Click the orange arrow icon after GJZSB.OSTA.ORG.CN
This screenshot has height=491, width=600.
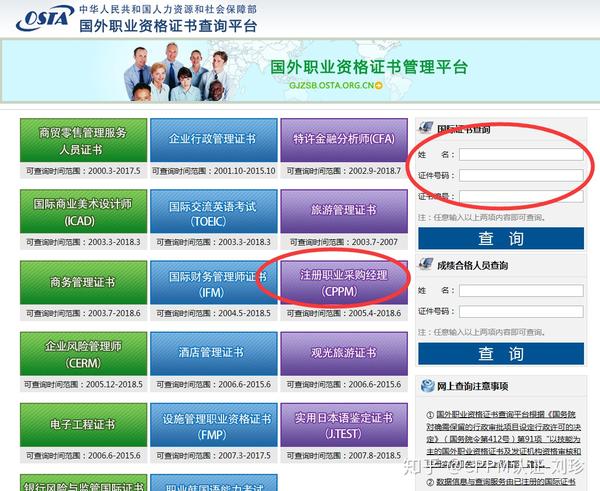(378, 85)
